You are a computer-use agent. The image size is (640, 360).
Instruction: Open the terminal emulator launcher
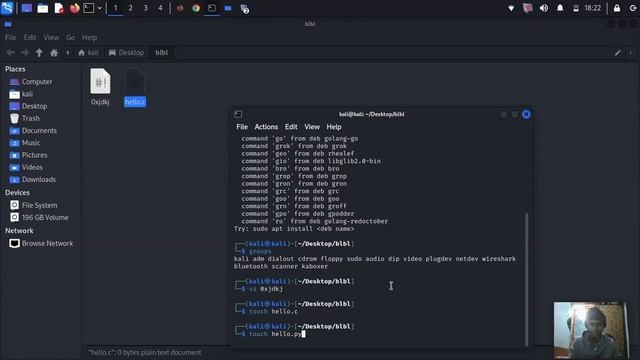(89, 8)
